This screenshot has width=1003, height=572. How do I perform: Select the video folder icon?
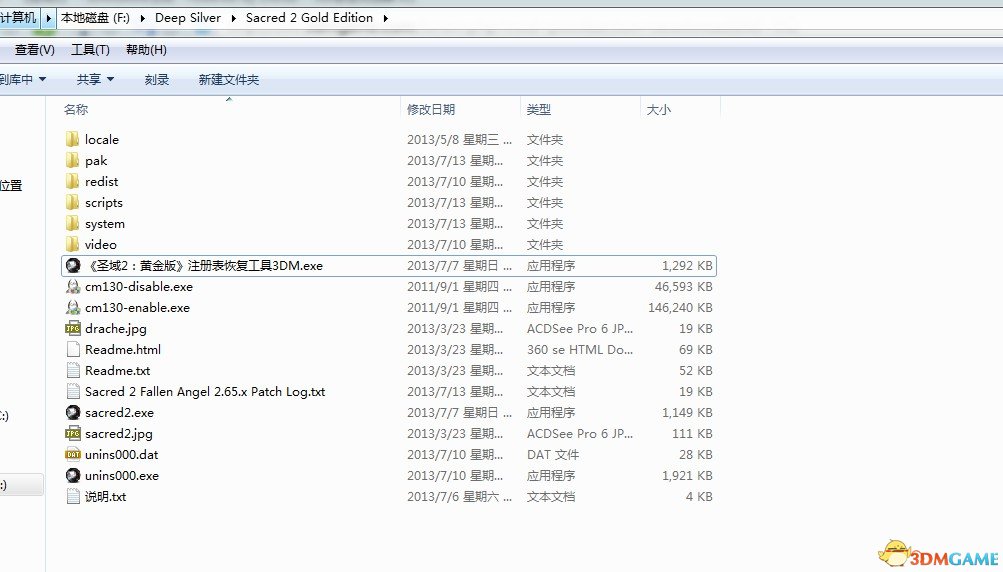pos(73,244)
